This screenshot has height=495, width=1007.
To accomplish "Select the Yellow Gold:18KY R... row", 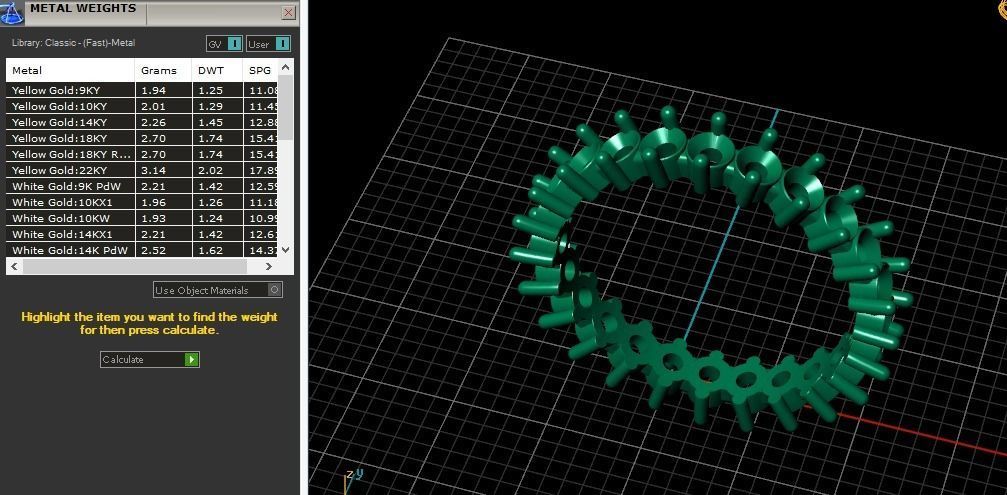I will [143, 155].
